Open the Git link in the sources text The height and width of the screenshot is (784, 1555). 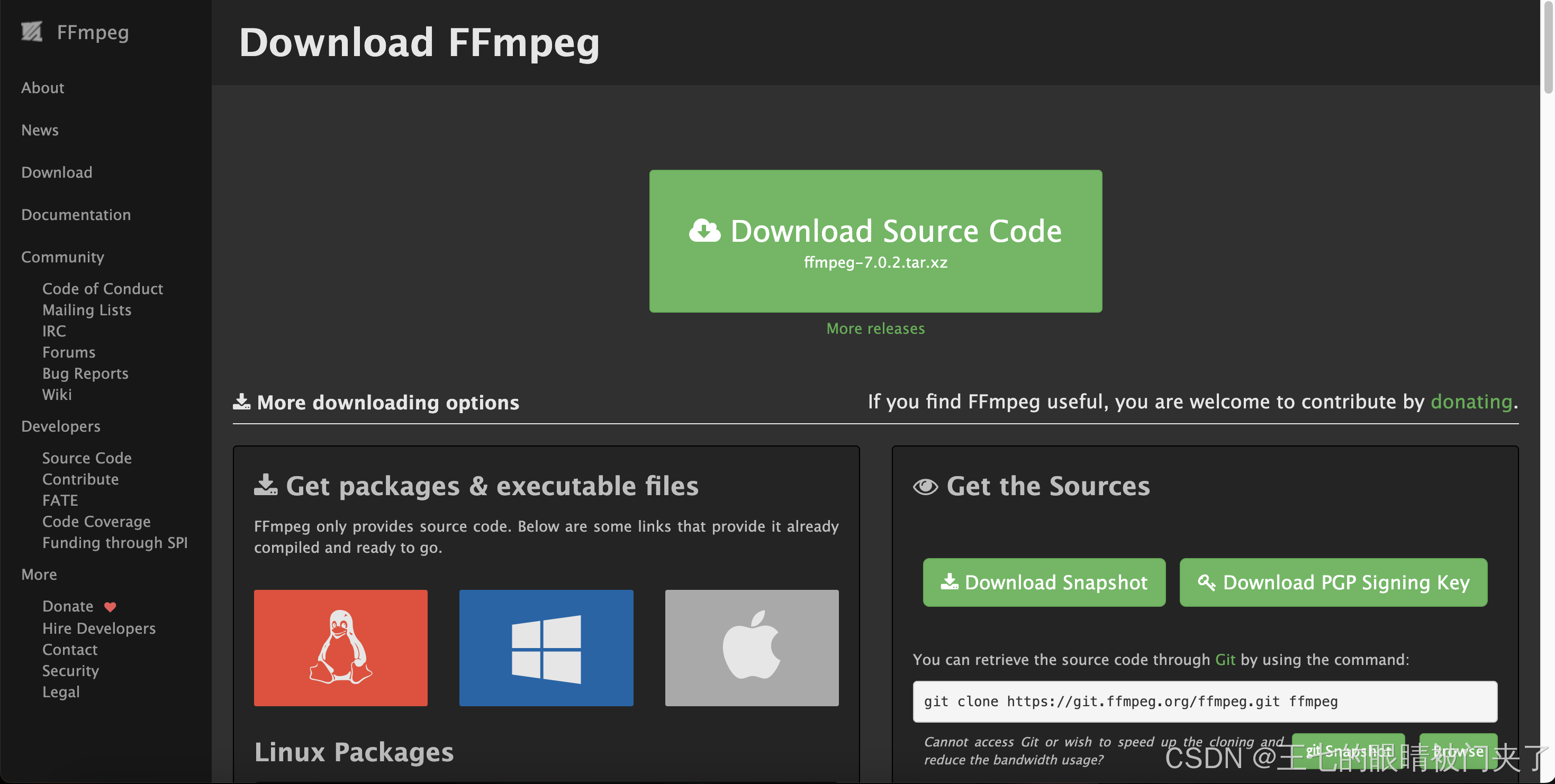pyautogui.click(x=1226, y=660)
